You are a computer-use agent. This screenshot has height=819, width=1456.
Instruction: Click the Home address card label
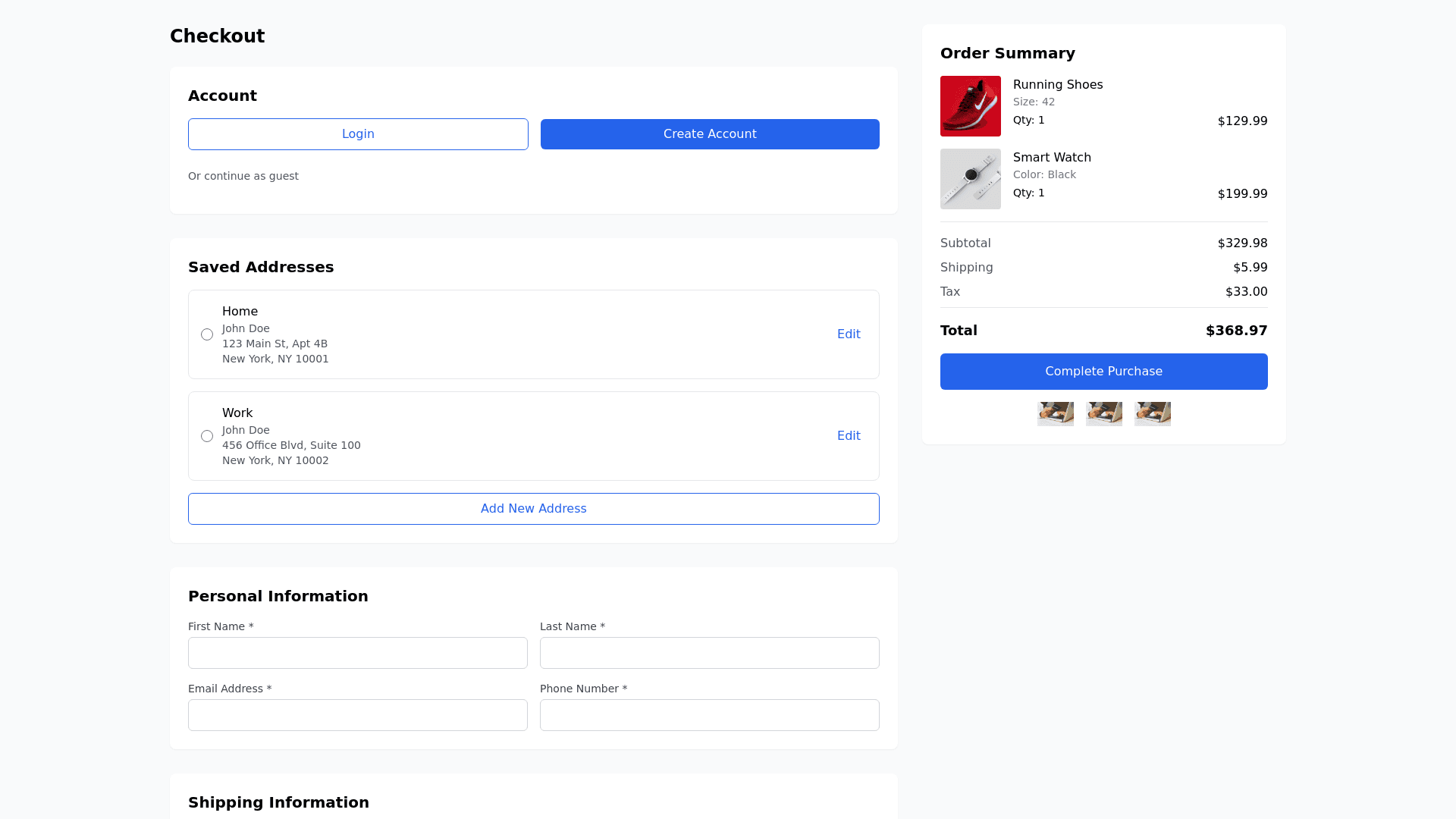coord(240,312)
